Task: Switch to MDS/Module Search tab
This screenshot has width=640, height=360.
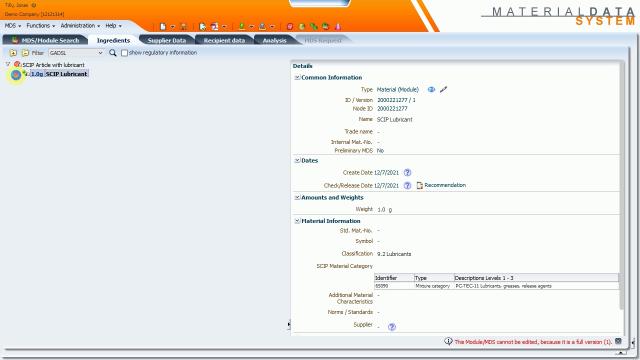Action: tap(45, 40)
